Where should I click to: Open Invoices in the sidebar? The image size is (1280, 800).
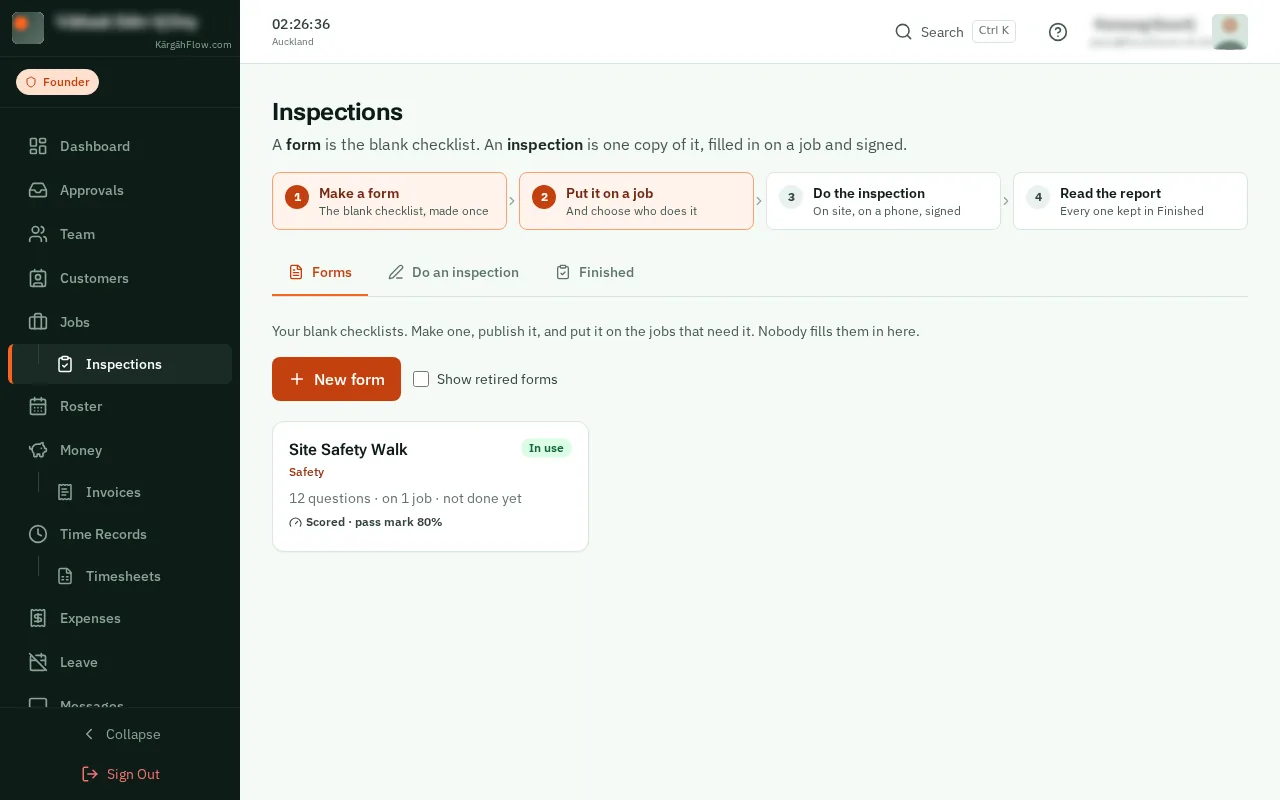(113, 492)
